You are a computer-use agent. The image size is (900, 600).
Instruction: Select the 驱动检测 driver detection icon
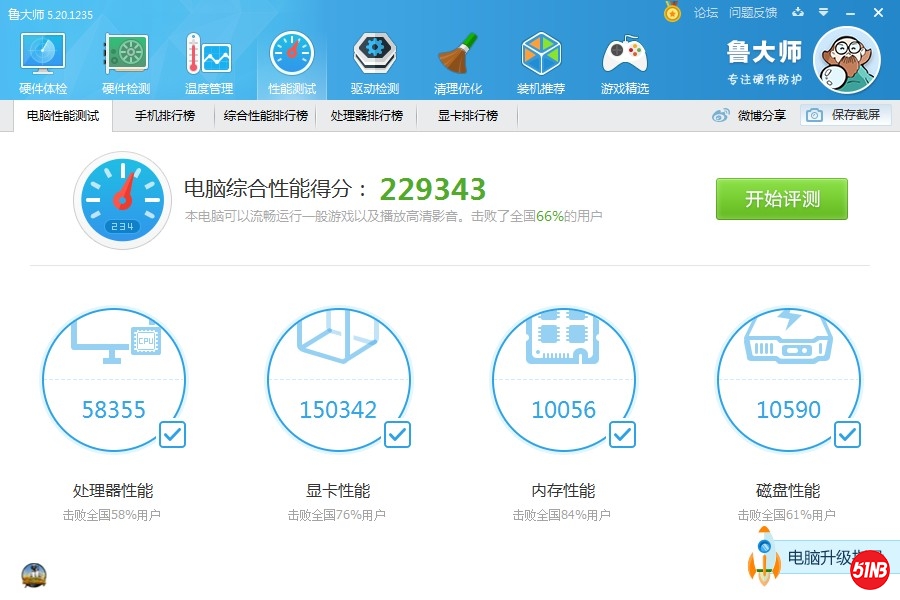(374, 63)
